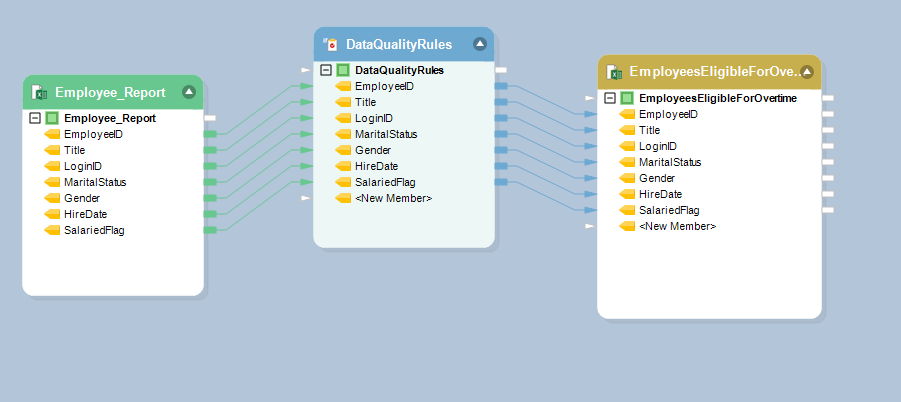Screen dimensions: 901x402
Task: Collapse the Employee_Report tree node
Action: tap(35, 118)
